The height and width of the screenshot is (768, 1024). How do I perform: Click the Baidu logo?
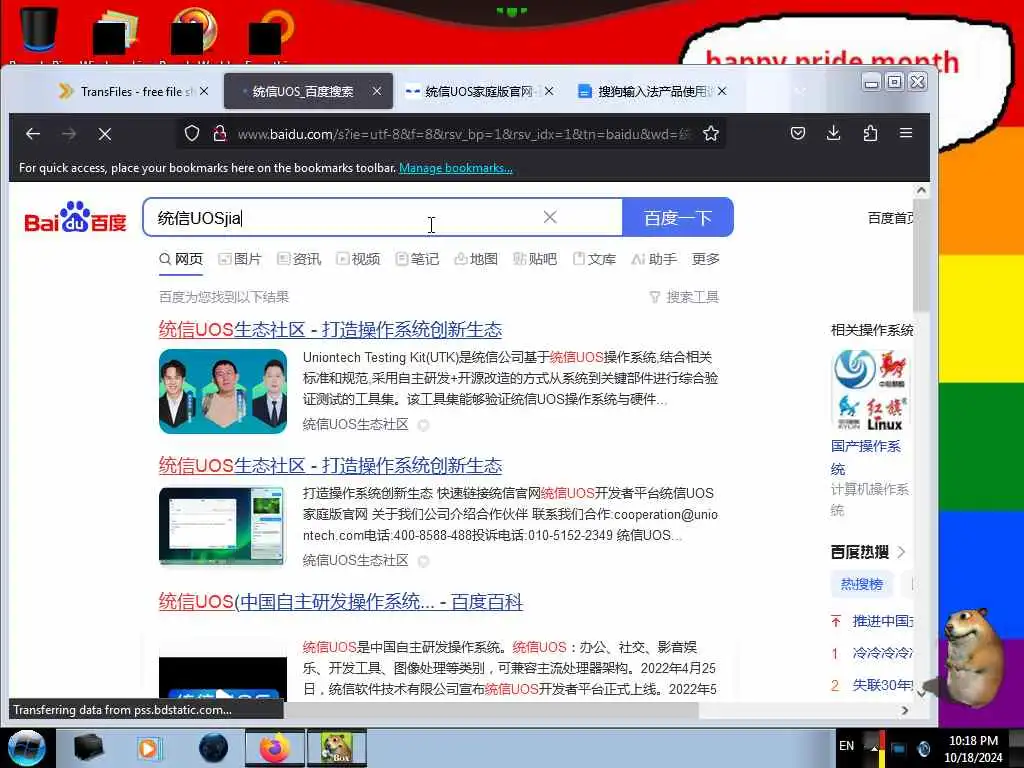75,217
